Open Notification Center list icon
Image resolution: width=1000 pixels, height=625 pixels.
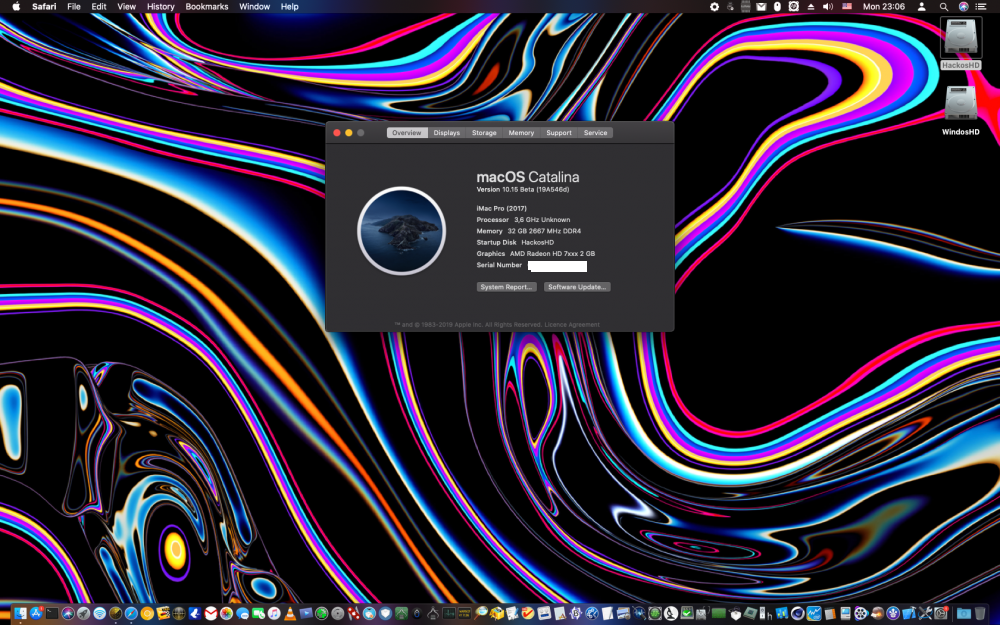(981, 6)
